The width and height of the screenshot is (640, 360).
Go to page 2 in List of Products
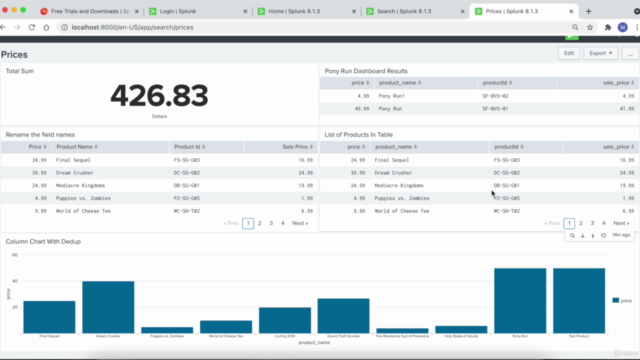coord(581,223)
